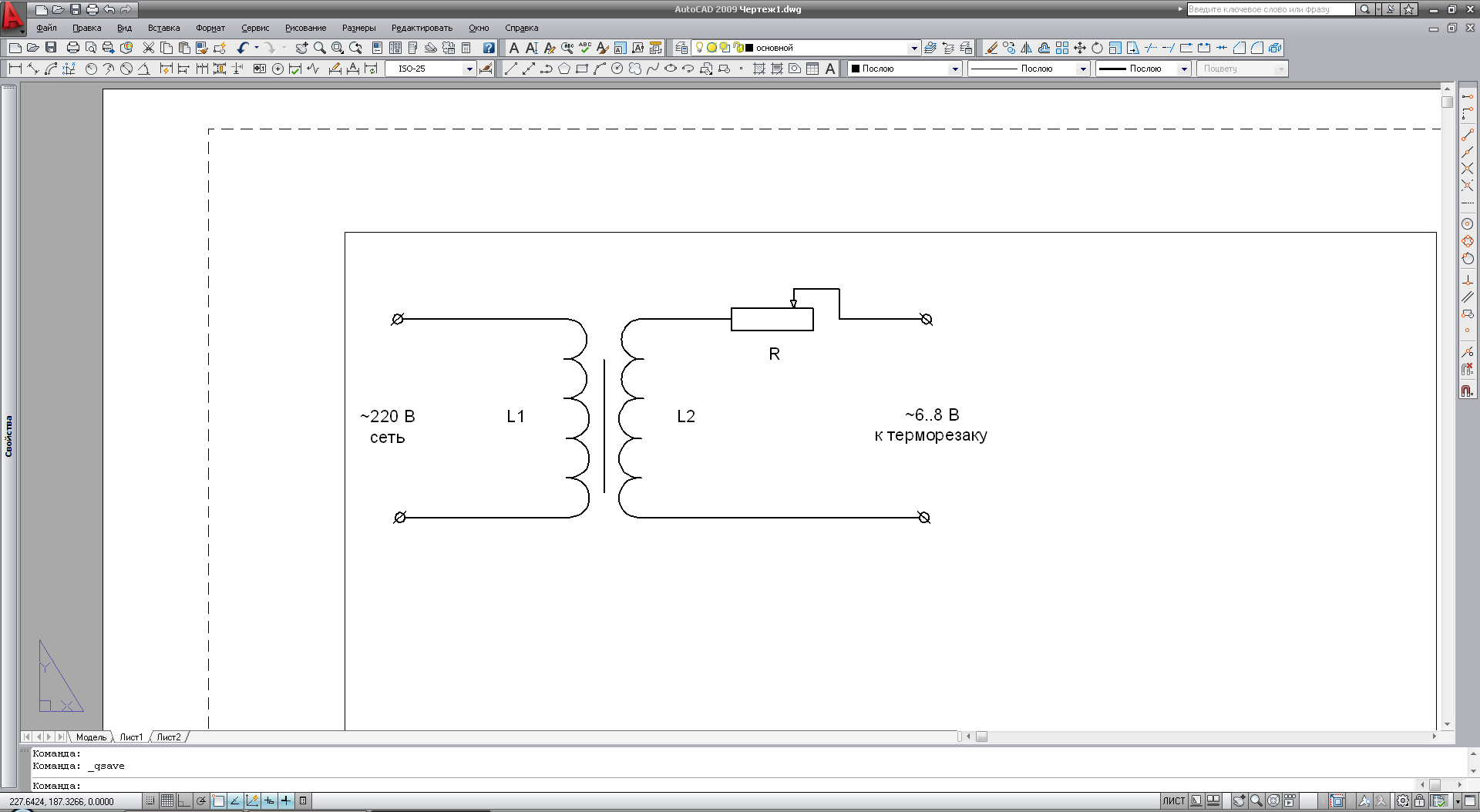Select the Array tool

1062,48
